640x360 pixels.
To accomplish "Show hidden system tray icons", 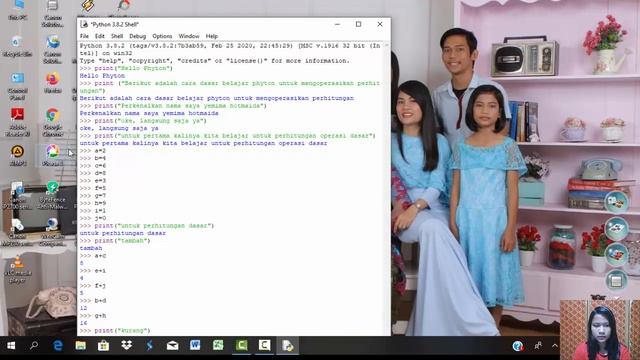I will pos(554,346).
